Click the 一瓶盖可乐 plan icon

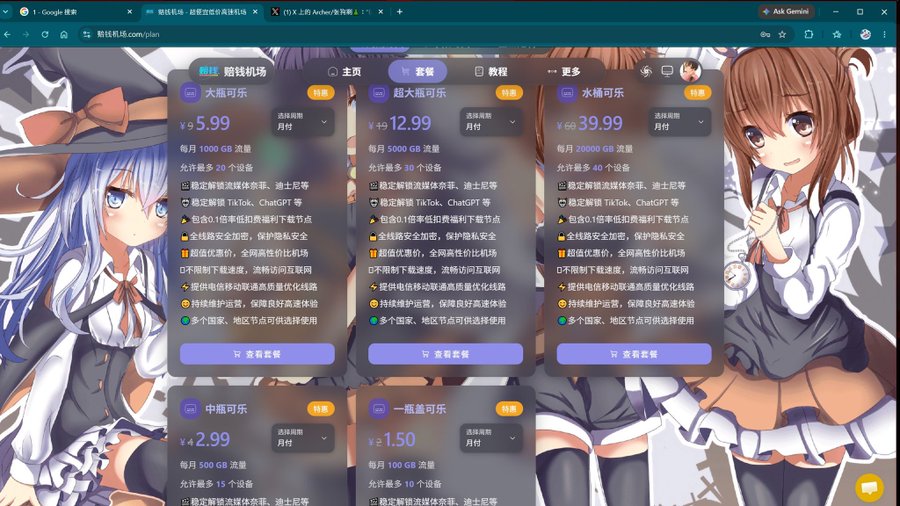[378, 409]
